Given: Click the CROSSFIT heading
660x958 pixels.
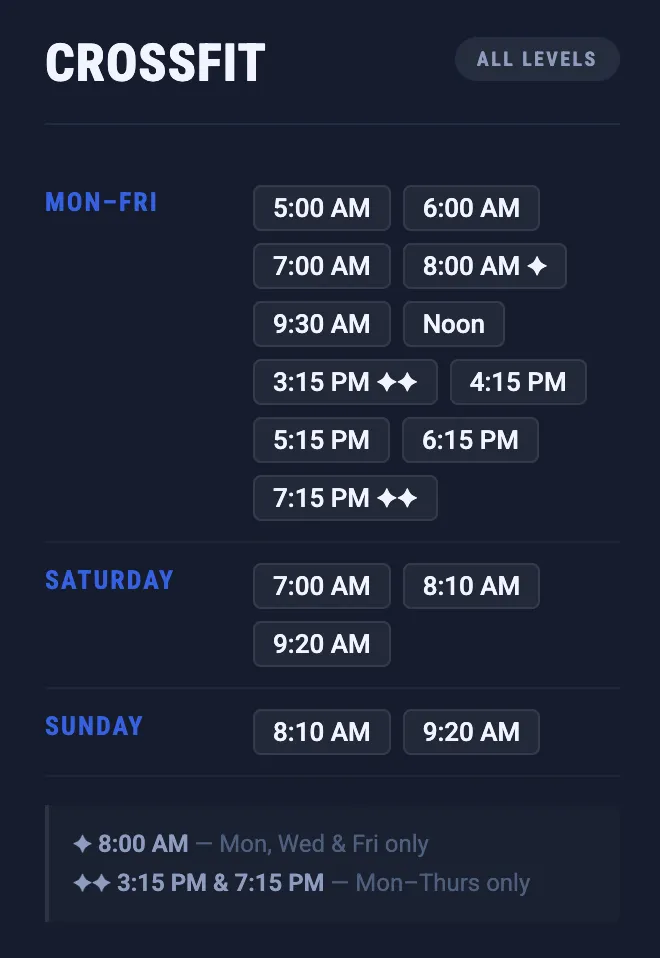Looking at the screenshot, I should [155, 63].
